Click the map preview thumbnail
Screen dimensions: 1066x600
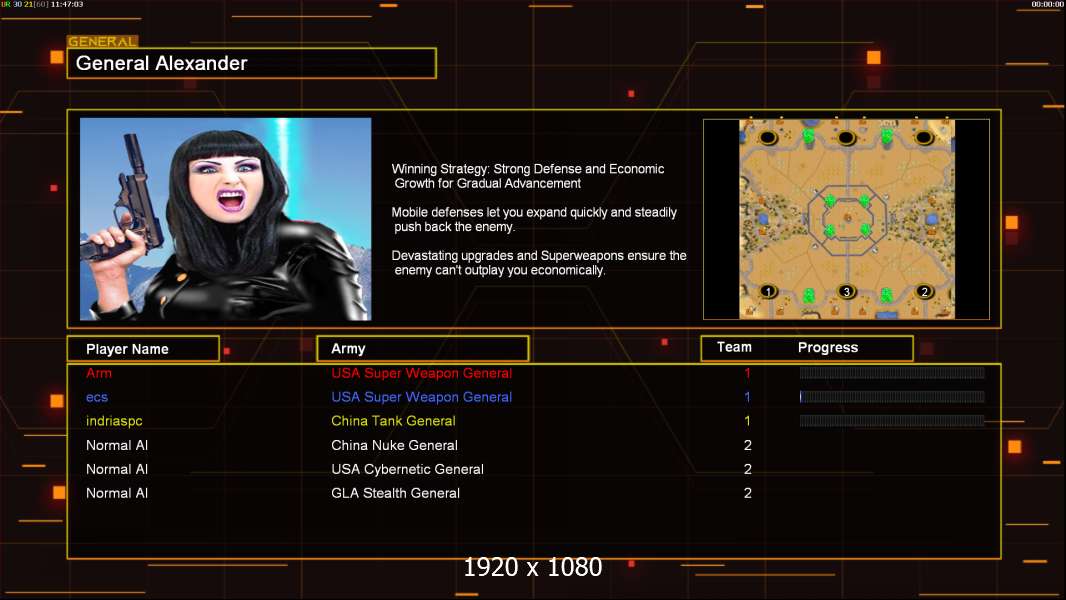pos(846,219)
